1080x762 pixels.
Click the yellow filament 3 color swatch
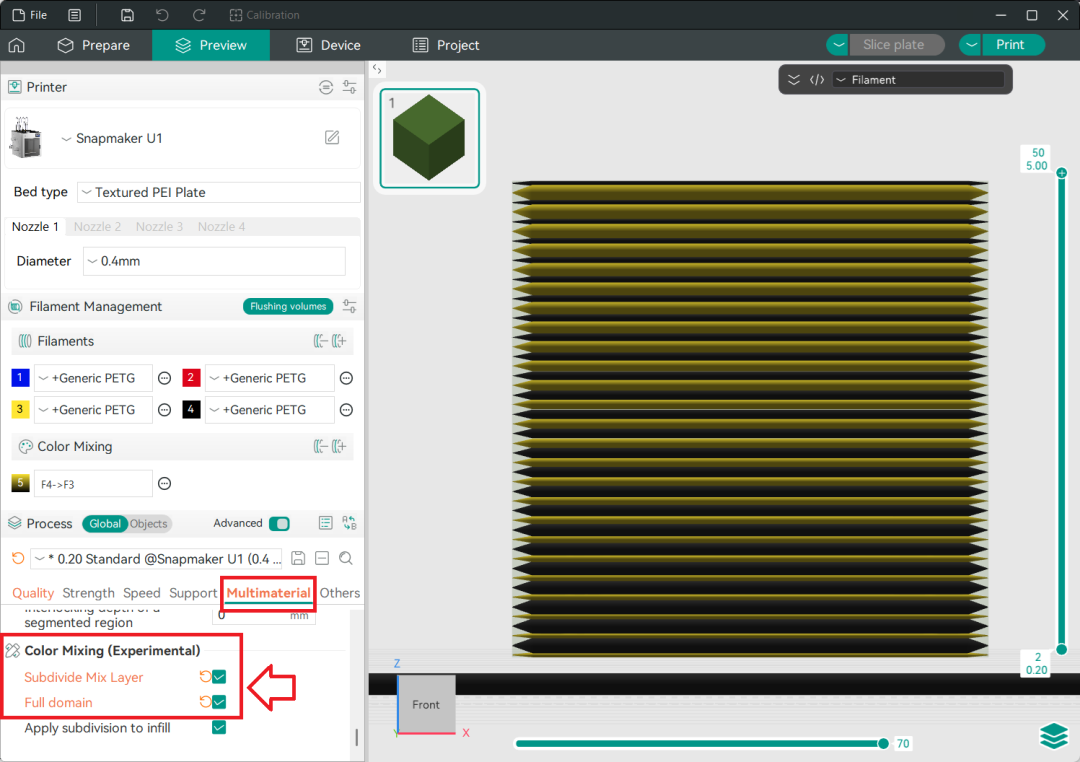pyautogui.click(x=20, y=409)
